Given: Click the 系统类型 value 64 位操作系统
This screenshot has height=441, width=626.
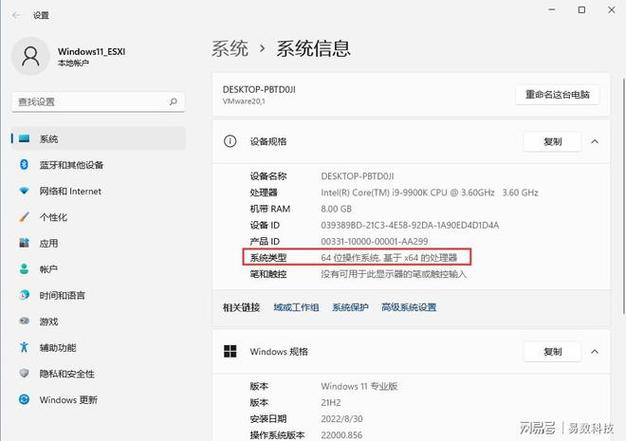Looking at the screenshot, I should point(389,258).
